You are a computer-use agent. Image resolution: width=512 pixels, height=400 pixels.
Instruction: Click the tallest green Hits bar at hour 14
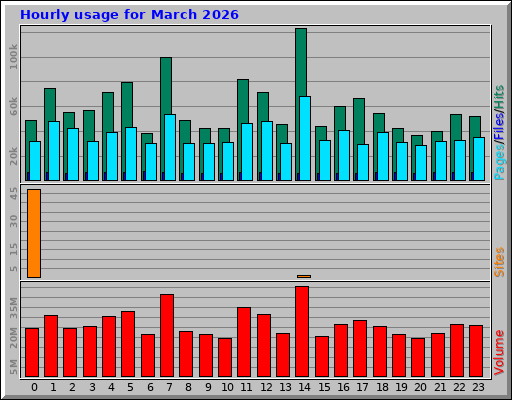tap(301, 62)
